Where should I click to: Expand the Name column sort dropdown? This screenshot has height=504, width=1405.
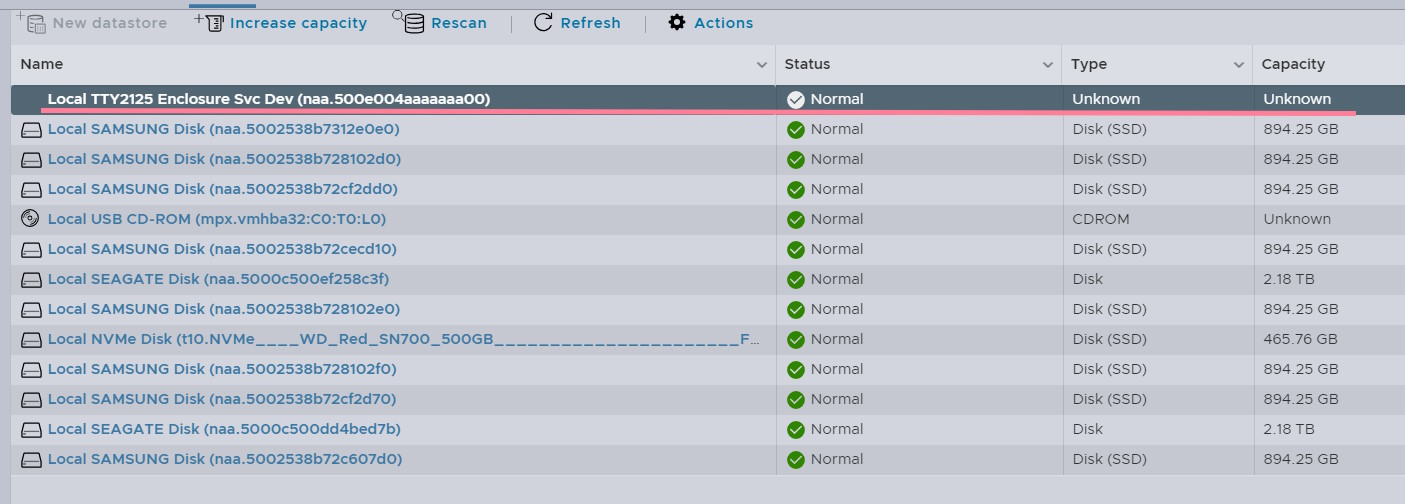pos(763,65)
